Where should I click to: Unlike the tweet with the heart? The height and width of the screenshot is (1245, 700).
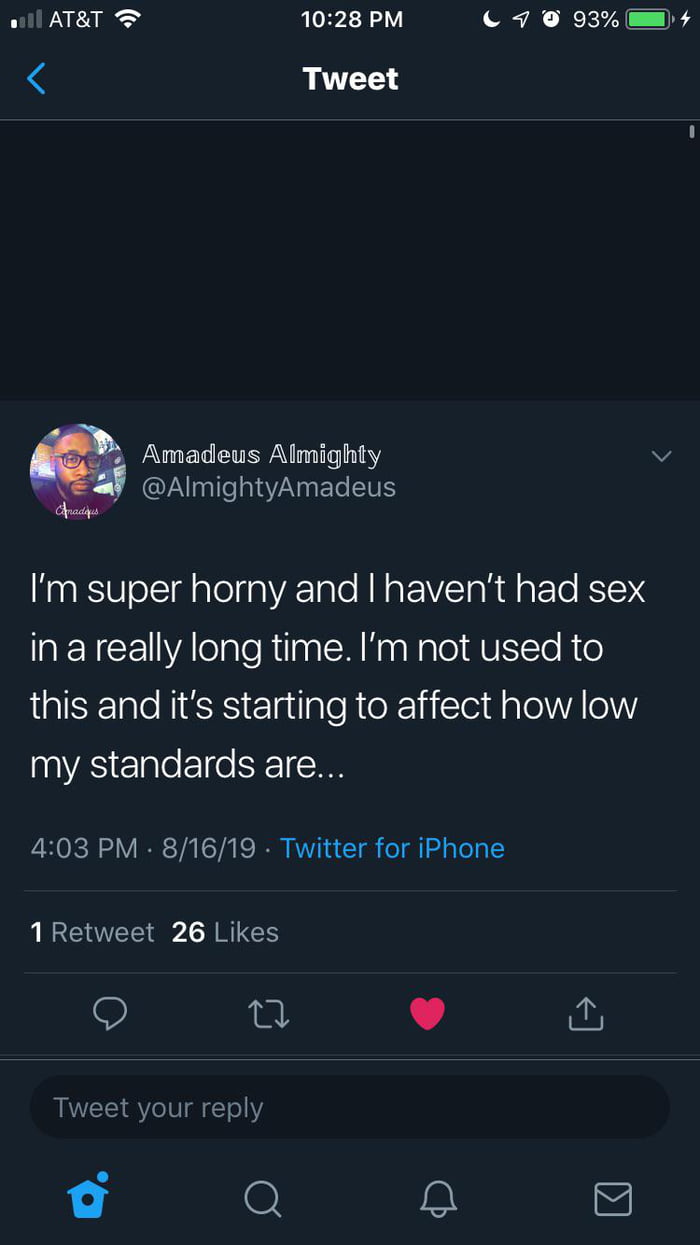click(x=427, y=1014)
